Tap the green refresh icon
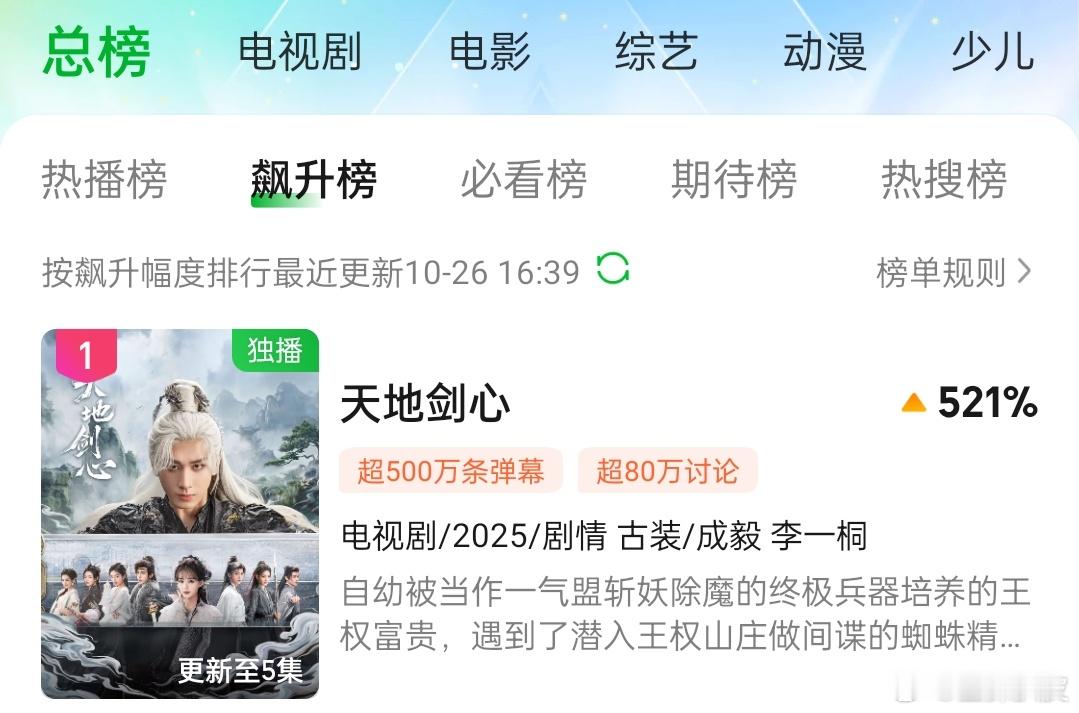This screenshot has height=713, width=1079. [612, 268]
